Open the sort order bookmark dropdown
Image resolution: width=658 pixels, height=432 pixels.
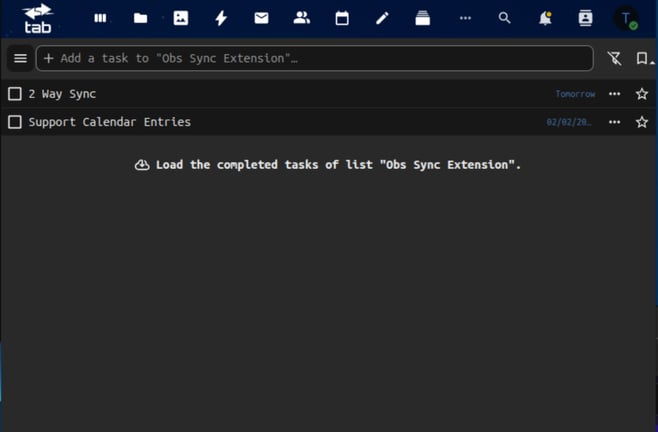pyautogui.click(x=643, y=58)
